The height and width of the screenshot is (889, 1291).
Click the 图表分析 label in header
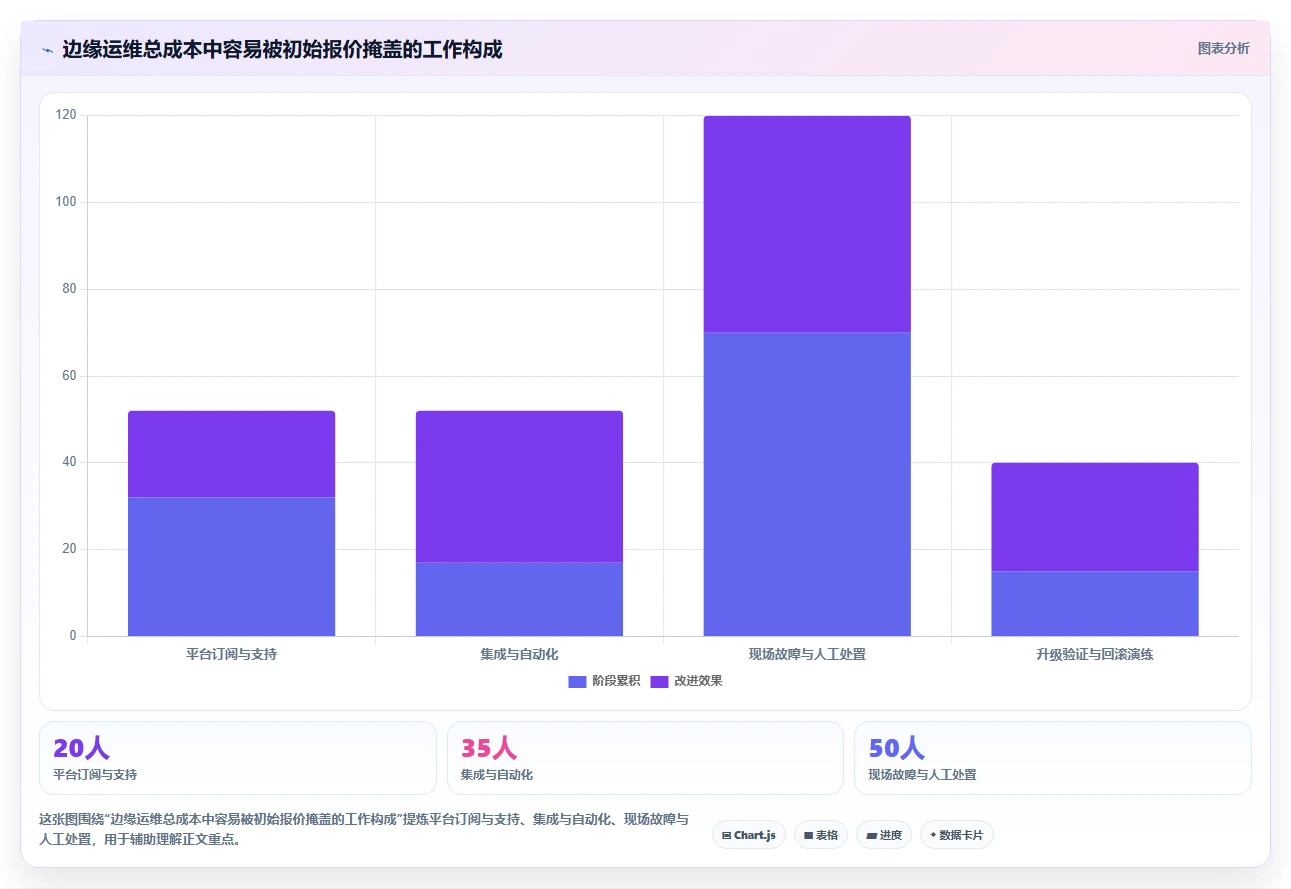point(1223,48)
